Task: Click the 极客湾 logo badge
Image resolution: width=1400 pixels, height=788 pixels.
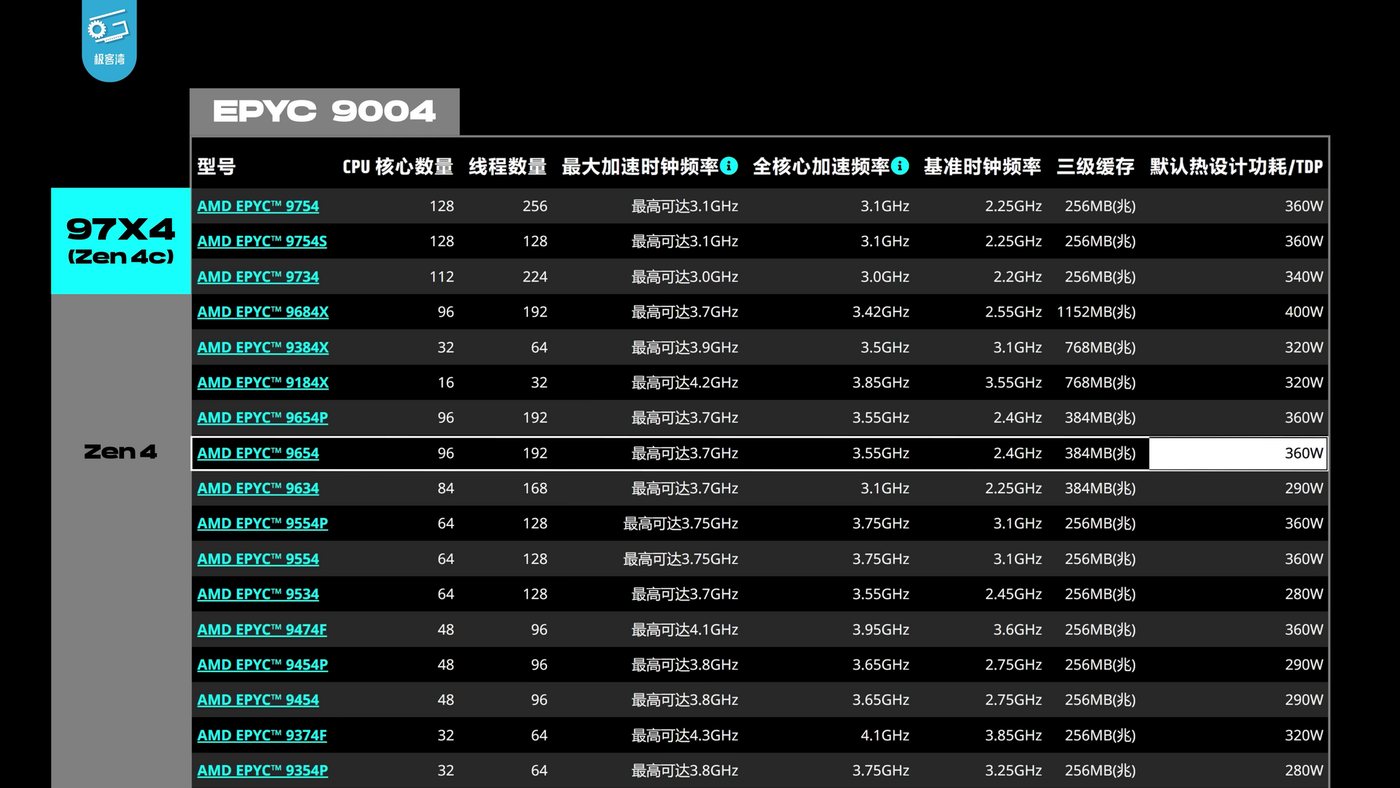Action: pyautogui.click(x=109, y=39)
